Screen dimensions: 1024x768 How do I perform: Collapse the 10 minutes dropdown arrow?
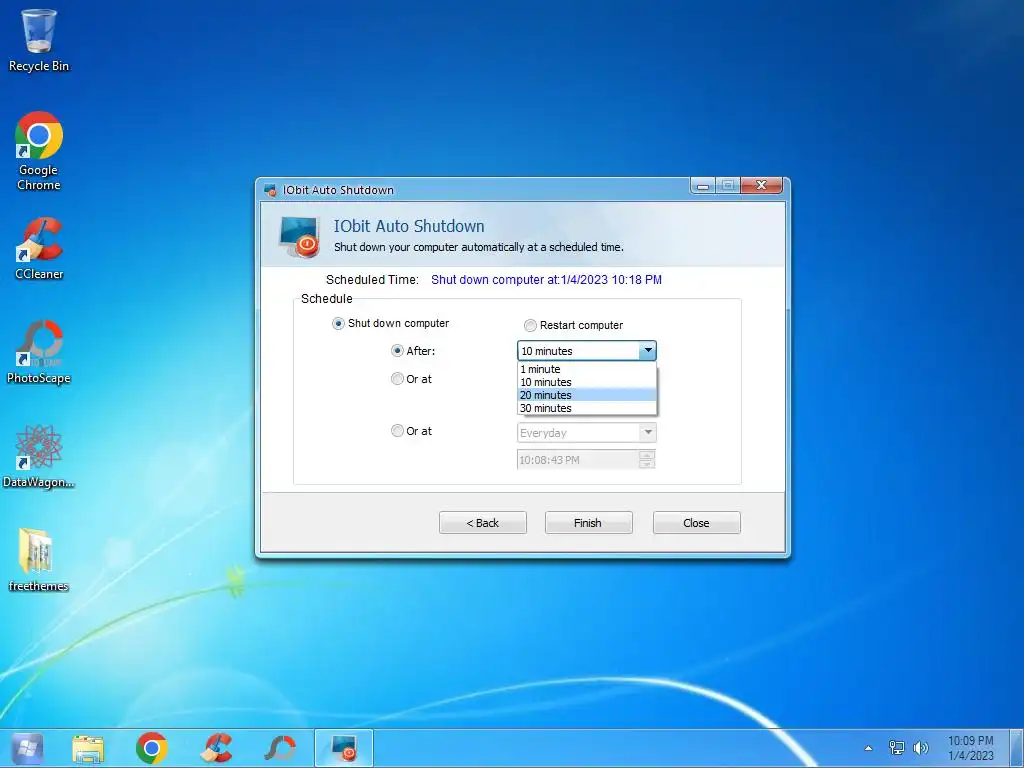647,351
